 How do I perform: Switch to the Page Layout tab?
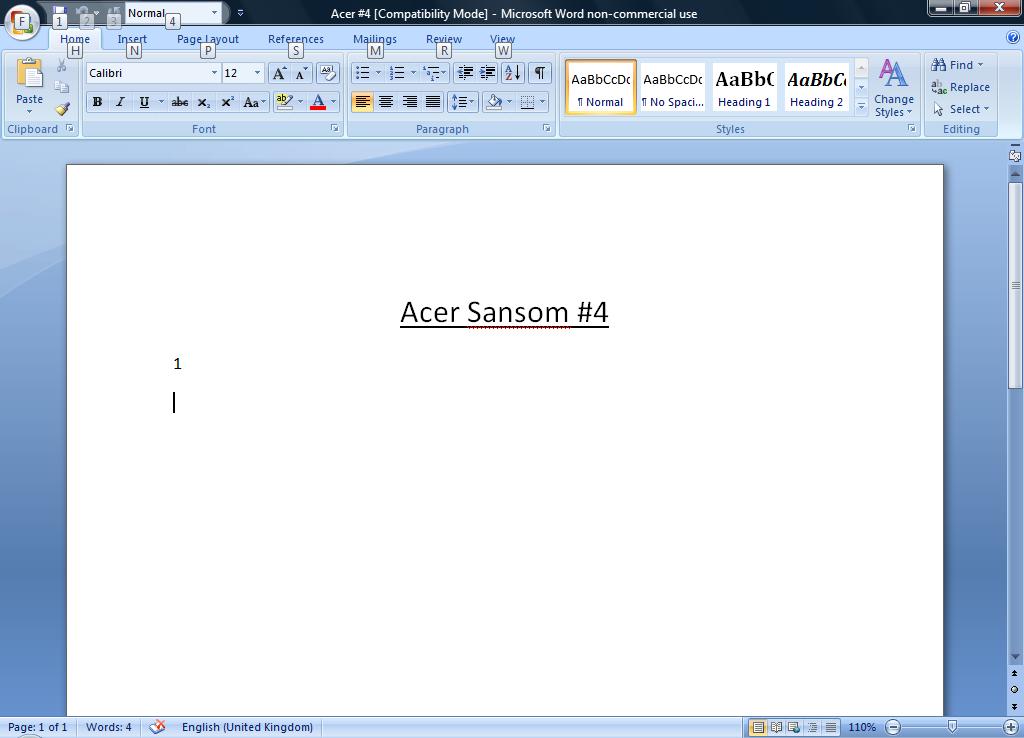(x=208, y=39)
